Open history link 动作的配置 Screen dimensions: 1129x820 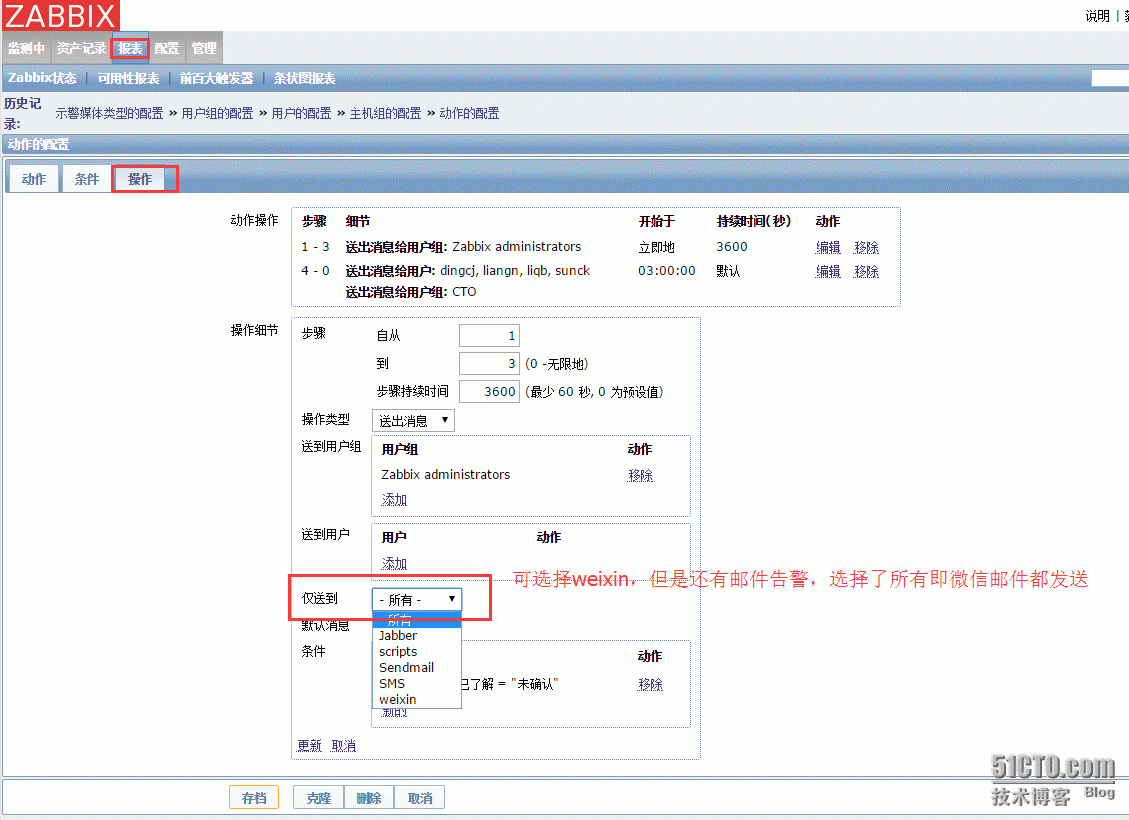coord(469,113)
